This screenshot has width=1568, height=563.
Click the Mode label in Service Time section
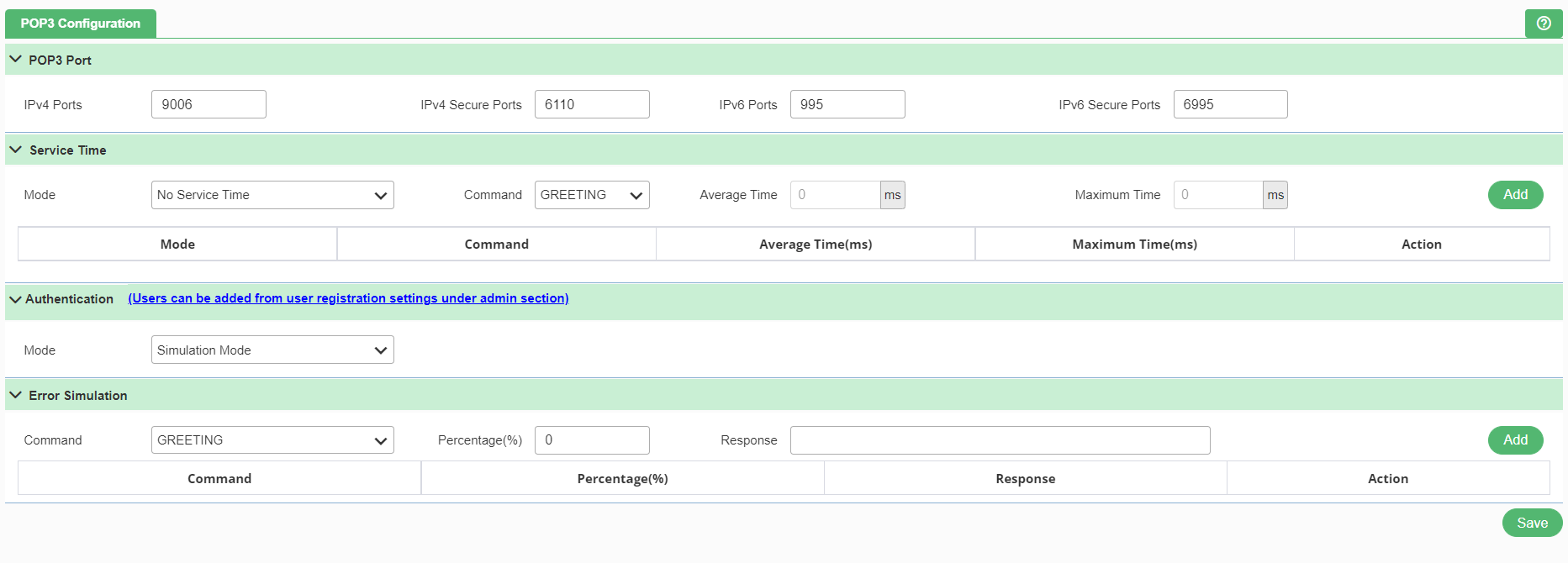(x=40, y=195)
